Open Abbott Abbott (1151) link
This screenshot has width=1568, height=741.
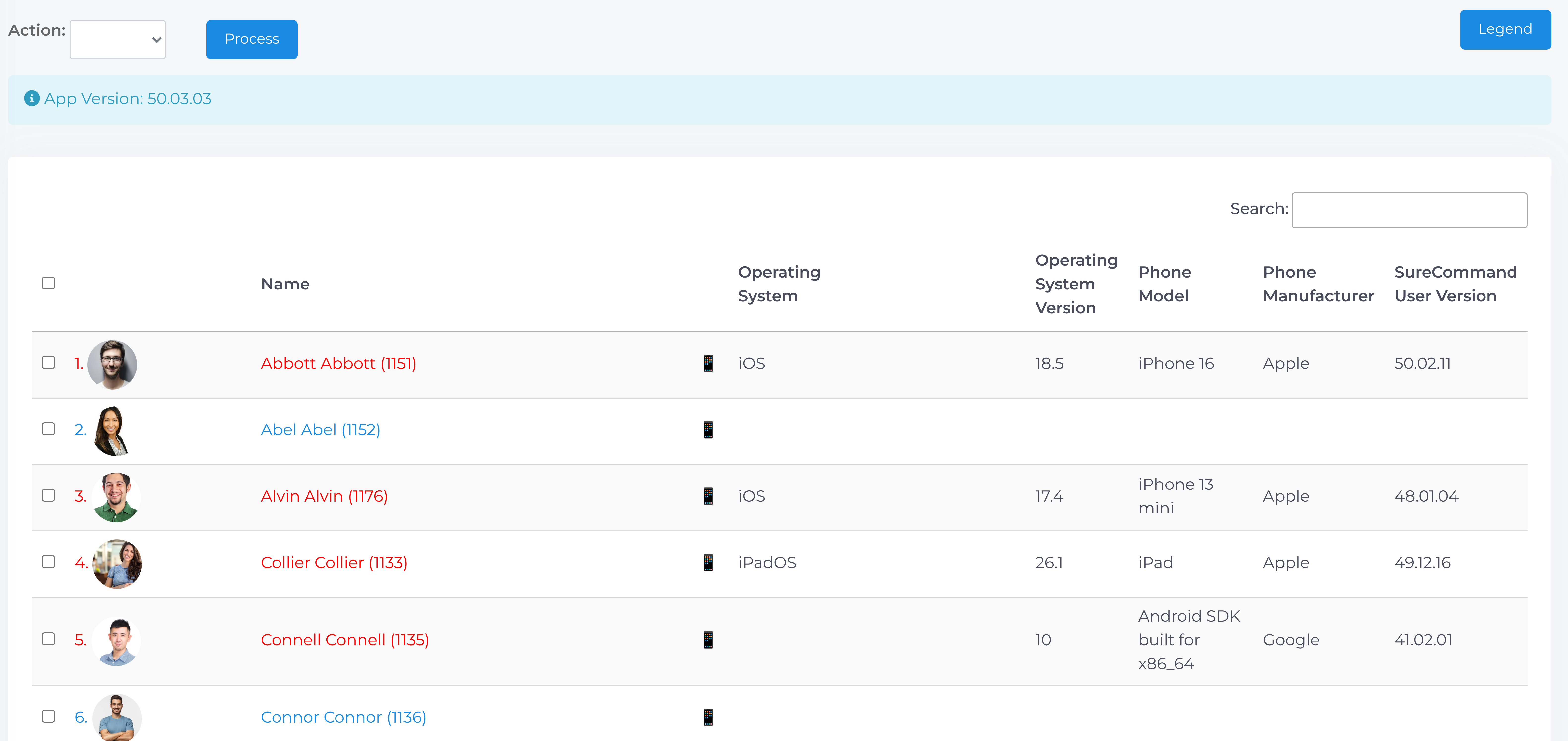click(x=338, y=364)
